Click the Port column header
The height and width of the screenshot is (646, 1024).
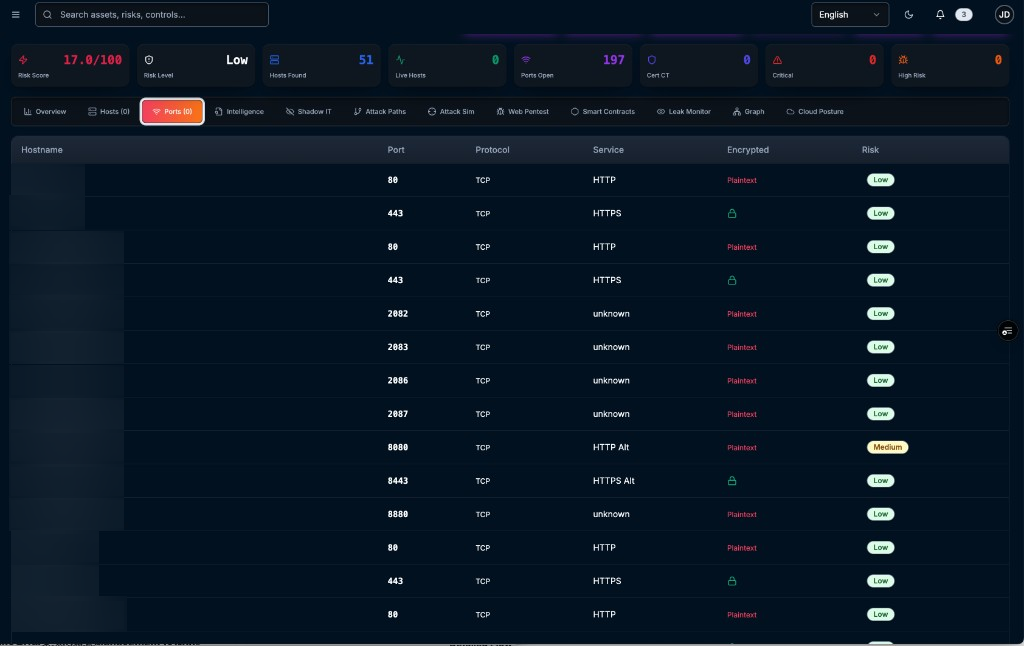point(396,150)
